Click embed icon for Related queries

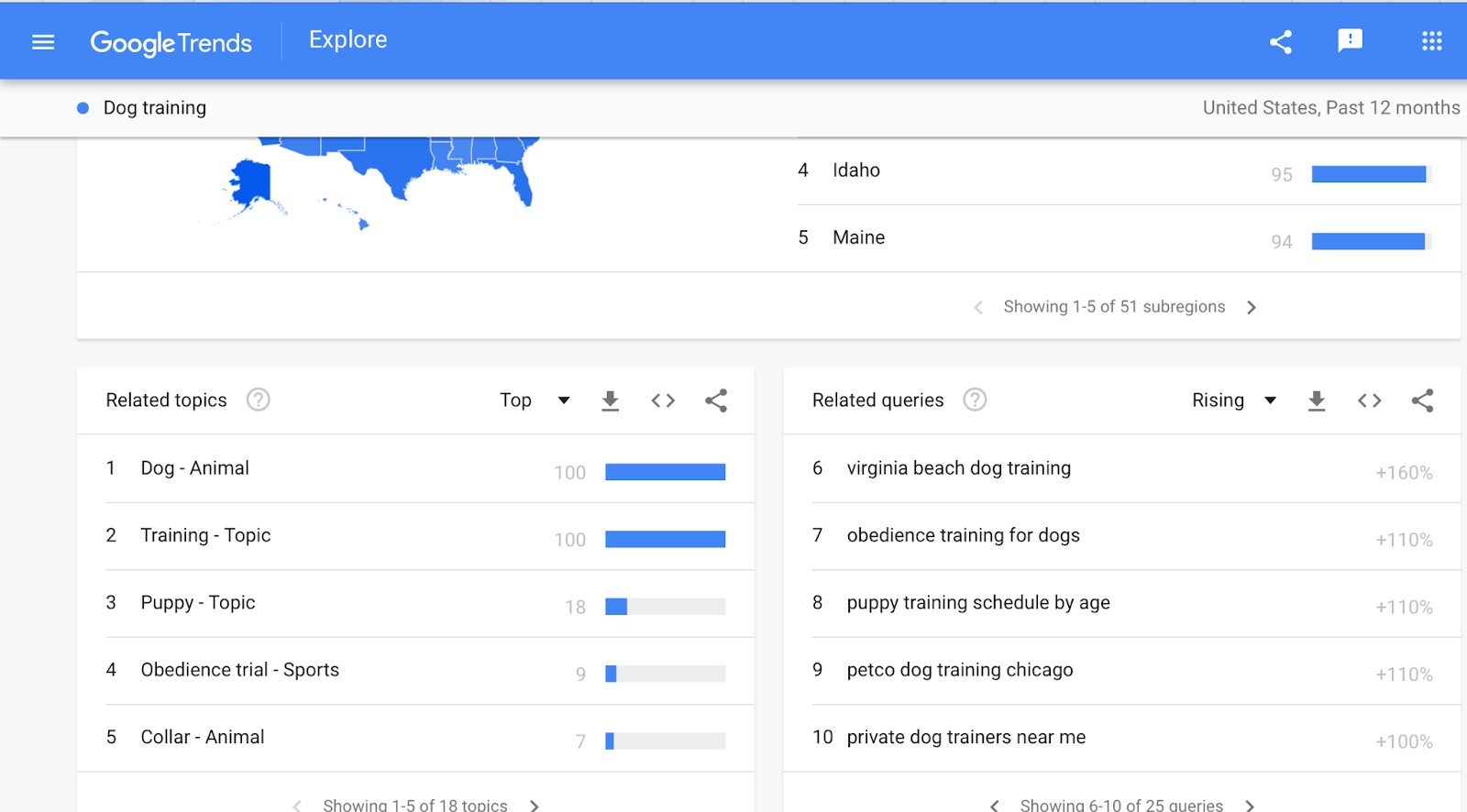click(x=1370, y=401)
